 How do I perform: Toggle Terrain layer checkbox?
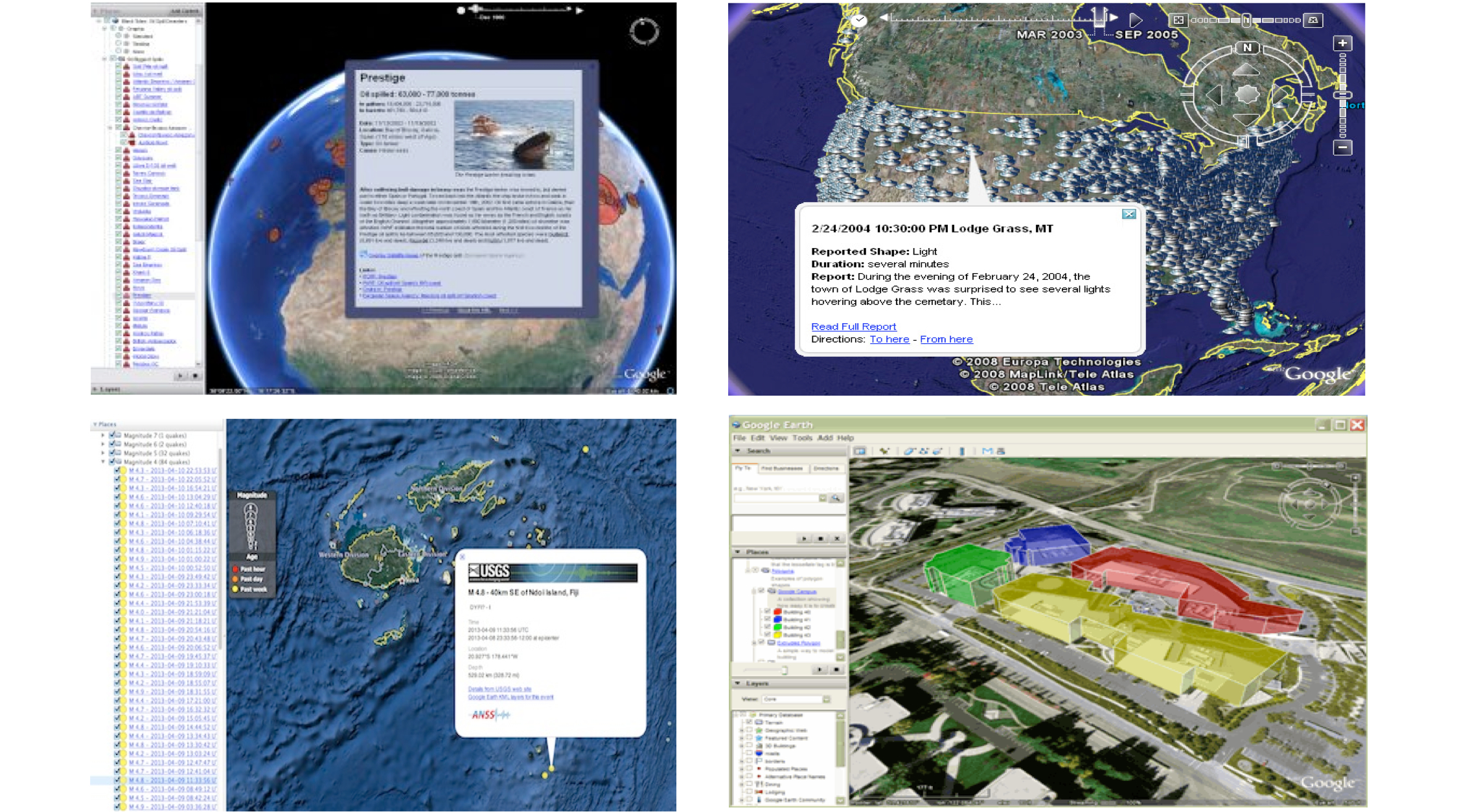(750, 722)
